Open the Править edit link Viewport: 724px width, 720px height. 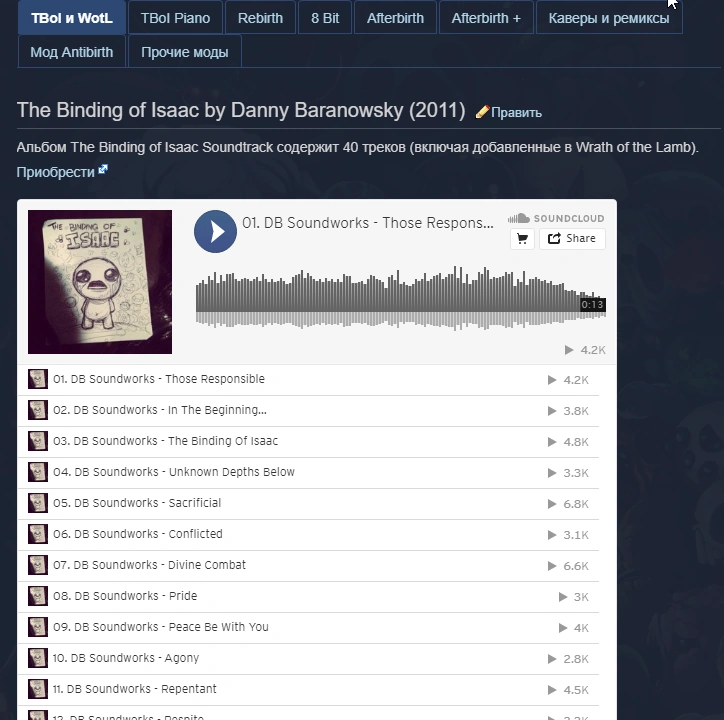point(516,112)
